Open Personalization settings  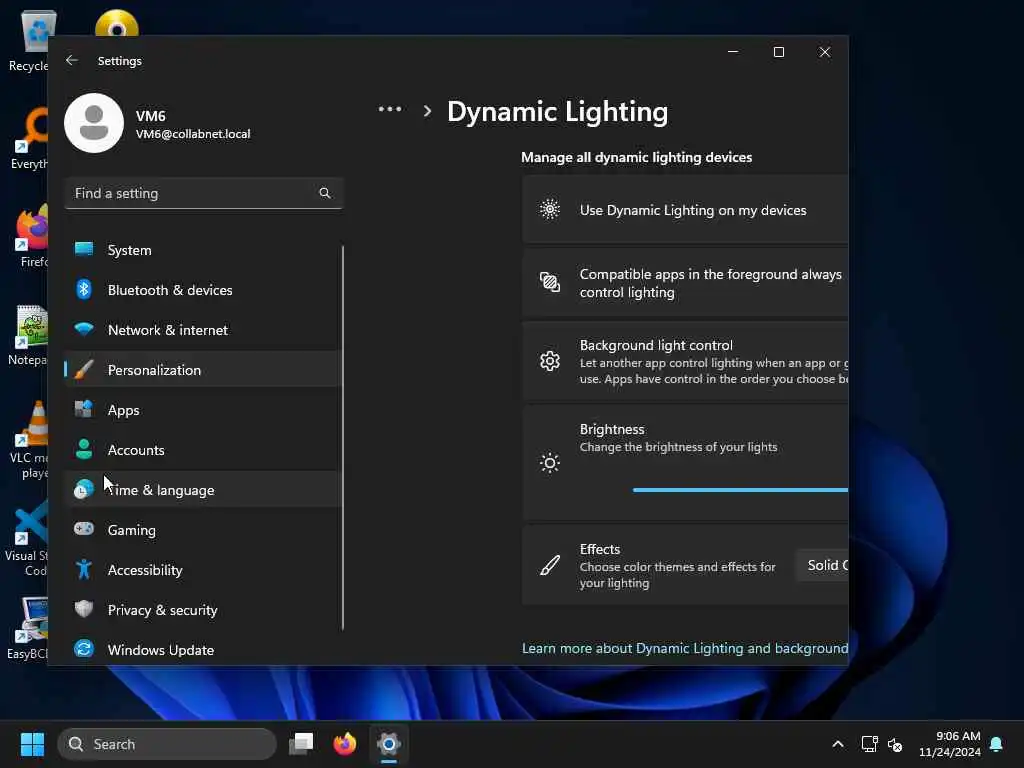click(x=203, y=370)
